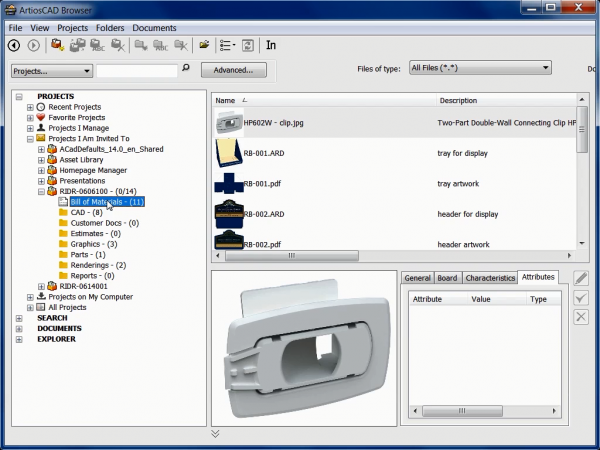Click the Advanced... button
This screenshot has width=600, height=450.
pyautogui.click(x=233, y=71)
